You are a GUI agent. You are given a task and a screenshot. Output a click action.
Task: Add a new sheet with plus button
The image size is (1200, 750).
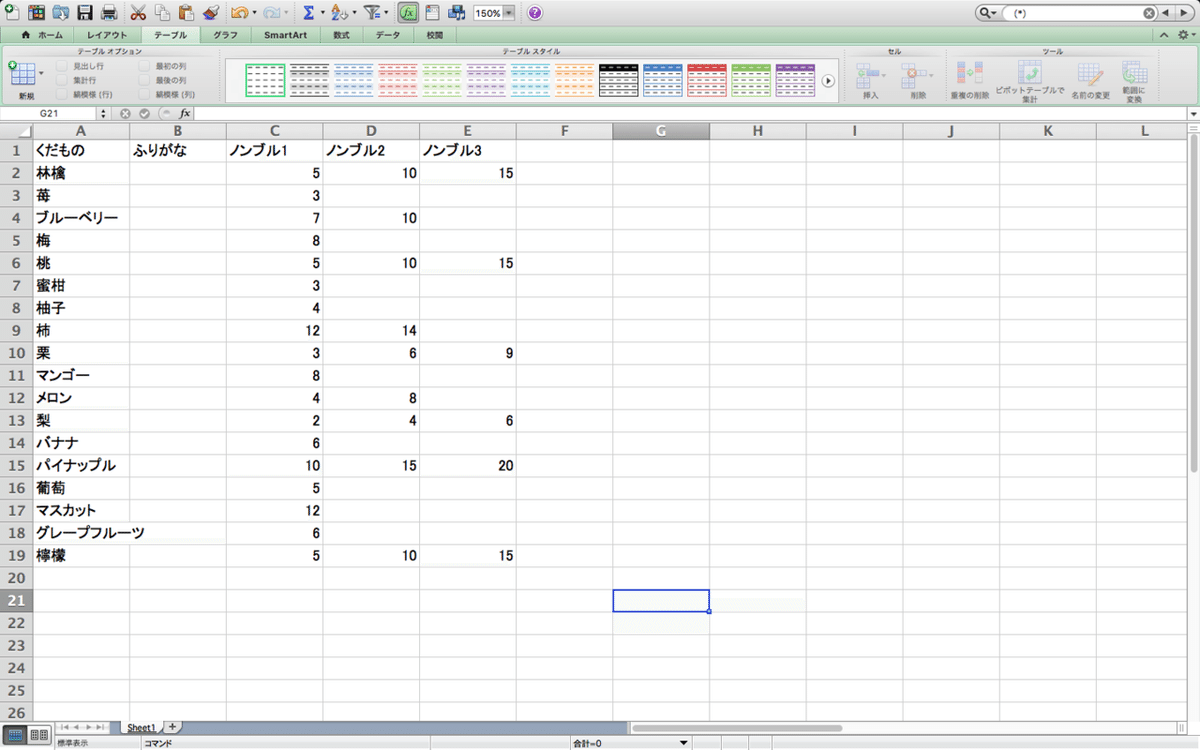click(172, 727)
